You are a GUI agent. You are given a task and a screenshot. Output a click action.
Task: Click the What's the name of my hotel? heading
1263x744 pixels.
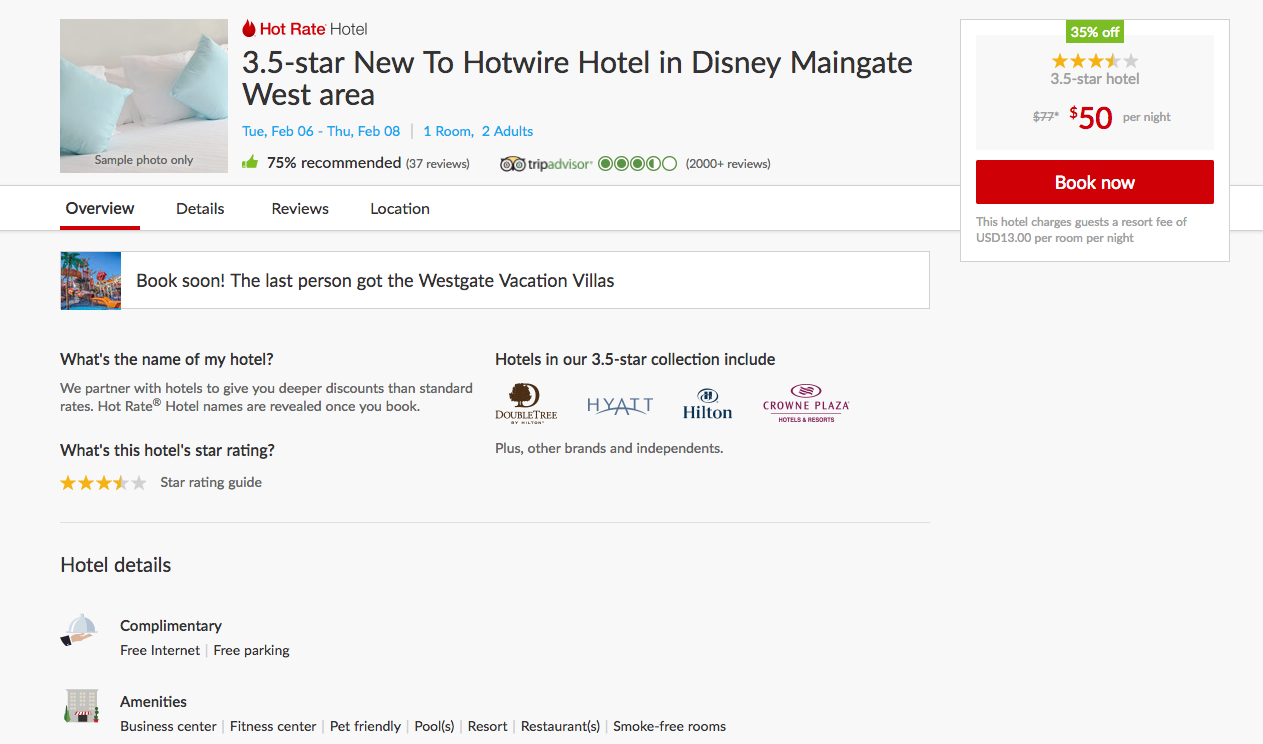point(167,359)
